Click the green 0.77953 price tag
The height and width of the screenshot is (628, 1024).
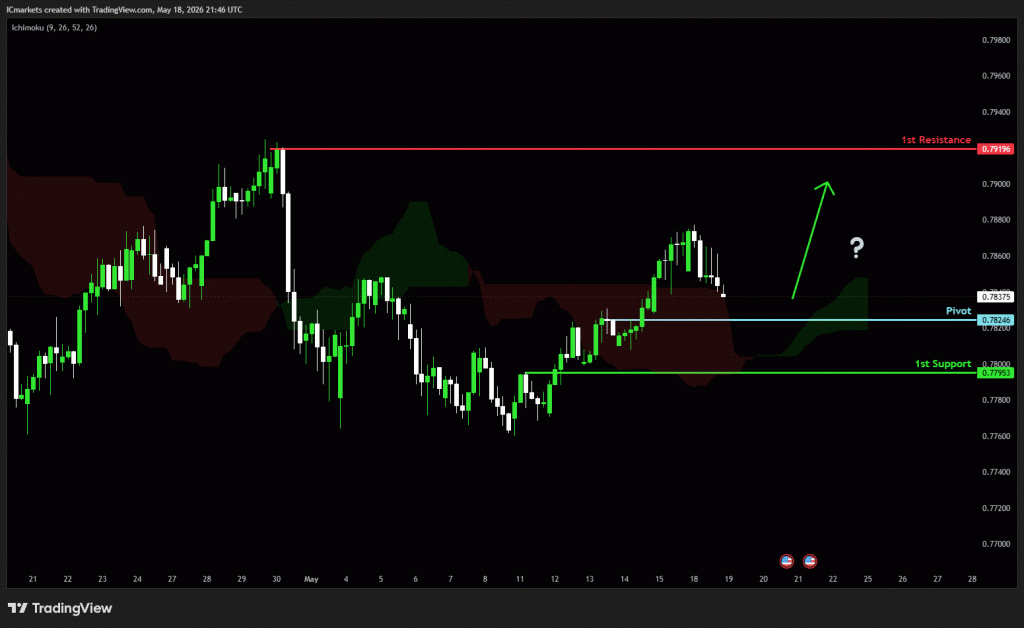995,373
